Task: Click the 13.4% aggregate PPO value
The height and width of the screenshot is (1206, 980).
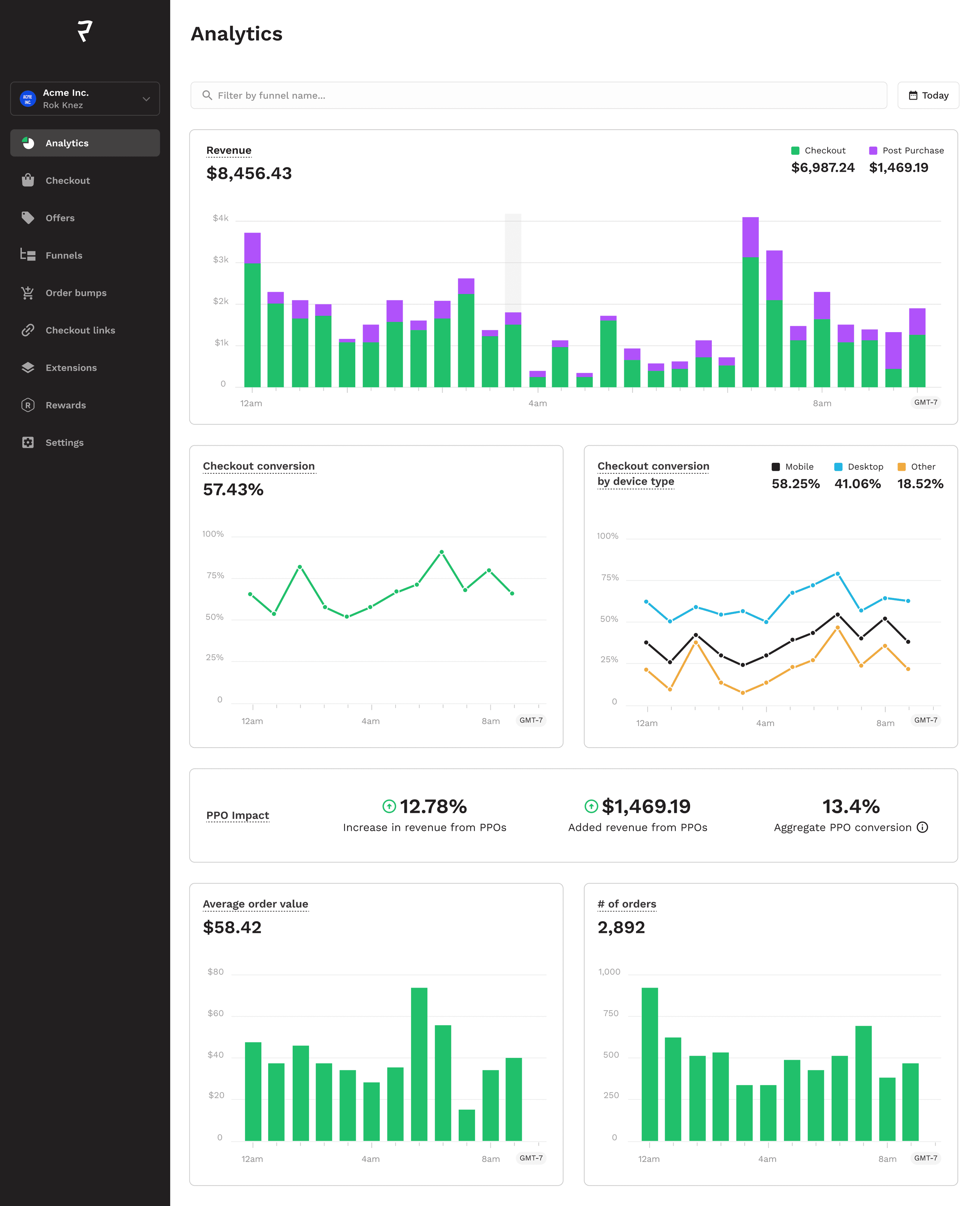Action: [851, 806]
